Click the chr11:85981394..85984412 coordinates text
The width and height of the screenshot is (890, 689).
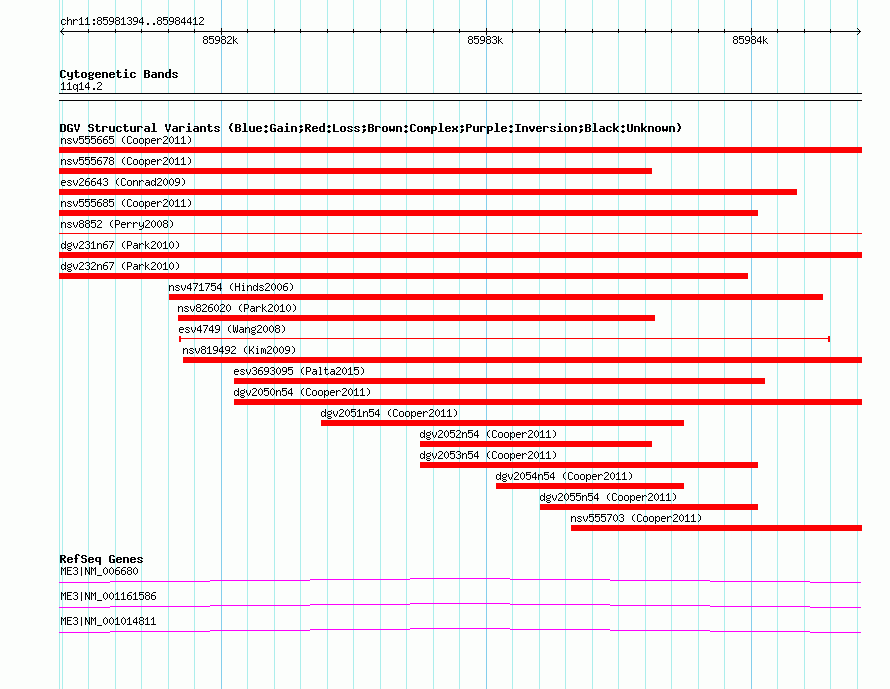[x=132, y=21]
